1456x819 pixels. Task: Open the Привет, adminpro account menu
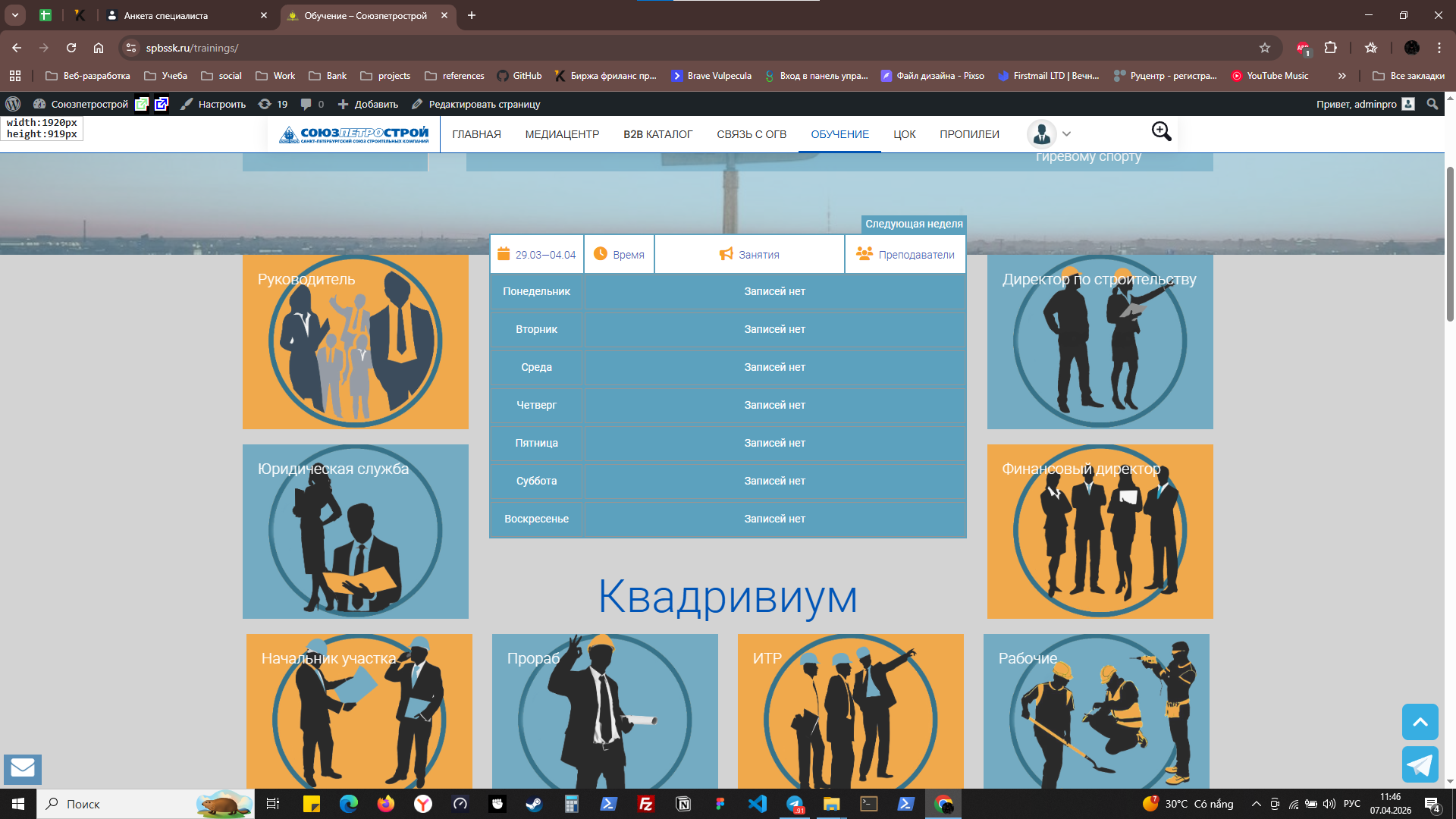coord(1365,104)
